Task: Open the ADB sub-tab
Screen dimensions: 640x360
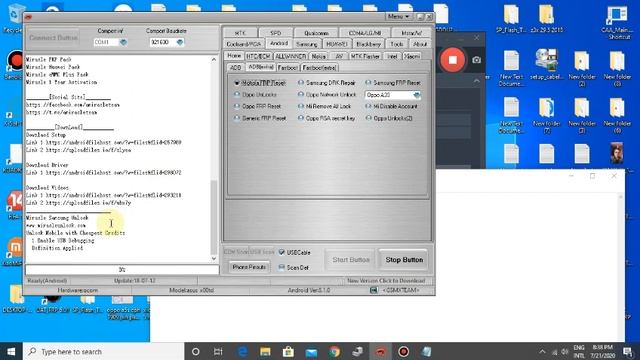Action: 235,68
